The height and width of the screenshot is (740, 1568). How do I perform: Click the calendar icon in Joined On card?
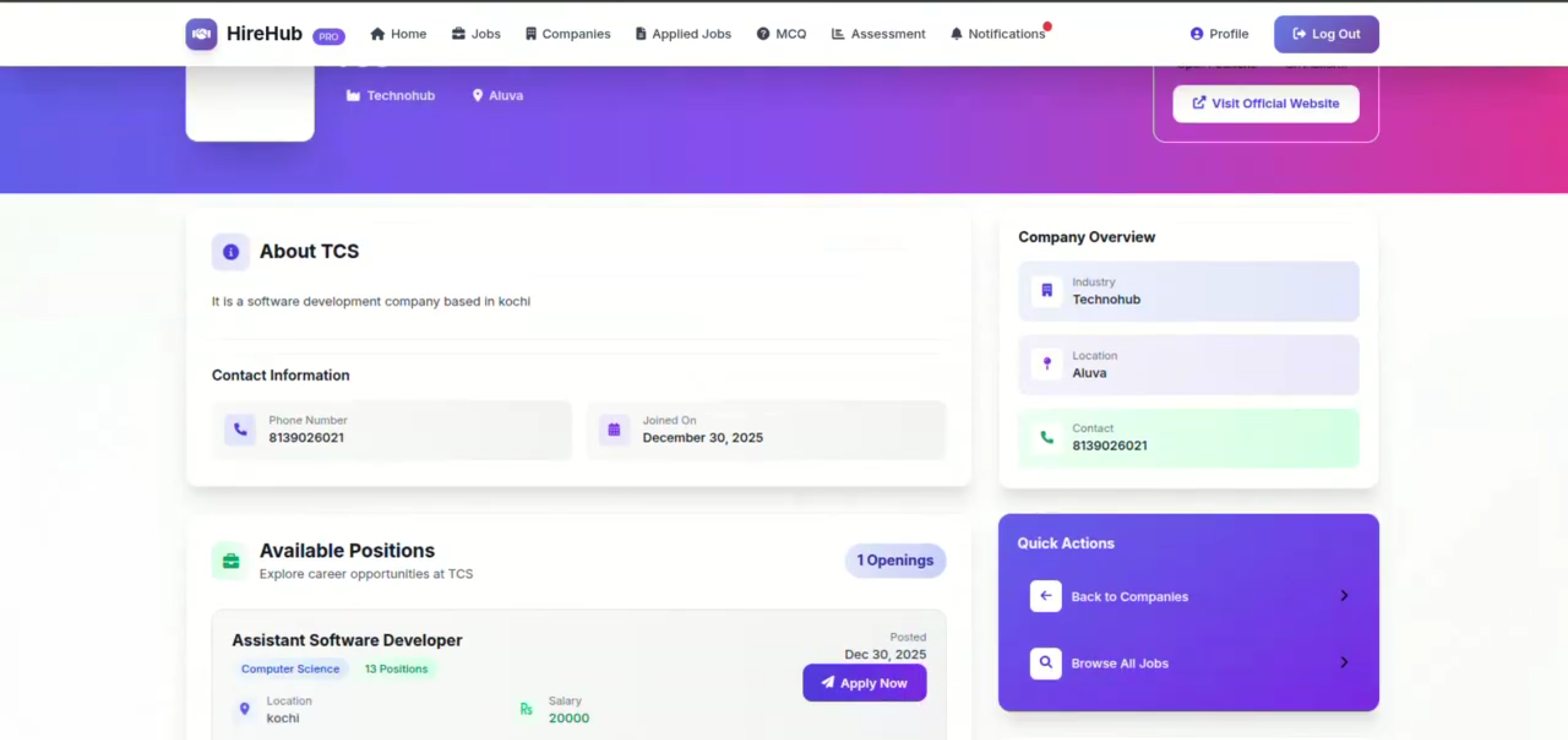pos(614,430)
